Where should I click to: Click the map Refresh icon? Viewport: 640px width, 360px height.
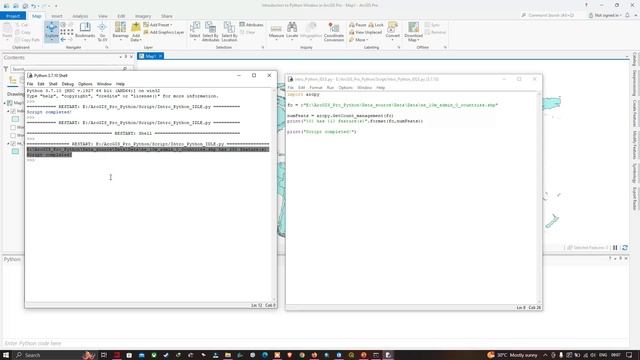tap(625, 248)
